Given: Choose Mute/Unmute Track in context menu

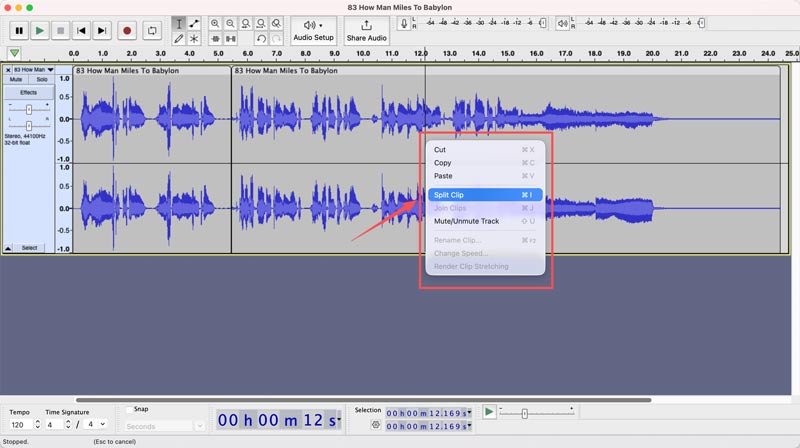Looking at the screenshot, I should pyautogui.click(x=484, y=221).
